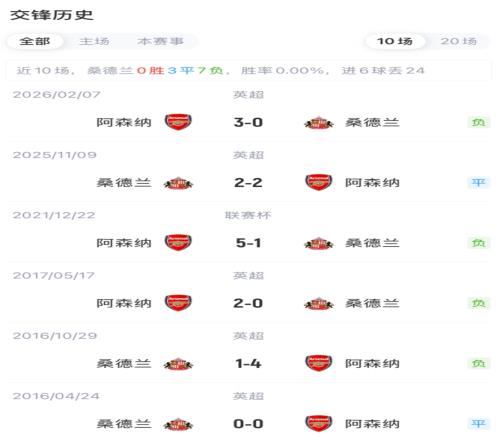Click Sunderland crest in 2026/02/07 match
This screenshot has width=500, height=440.
pyautogui.click(x=319, y=123)
